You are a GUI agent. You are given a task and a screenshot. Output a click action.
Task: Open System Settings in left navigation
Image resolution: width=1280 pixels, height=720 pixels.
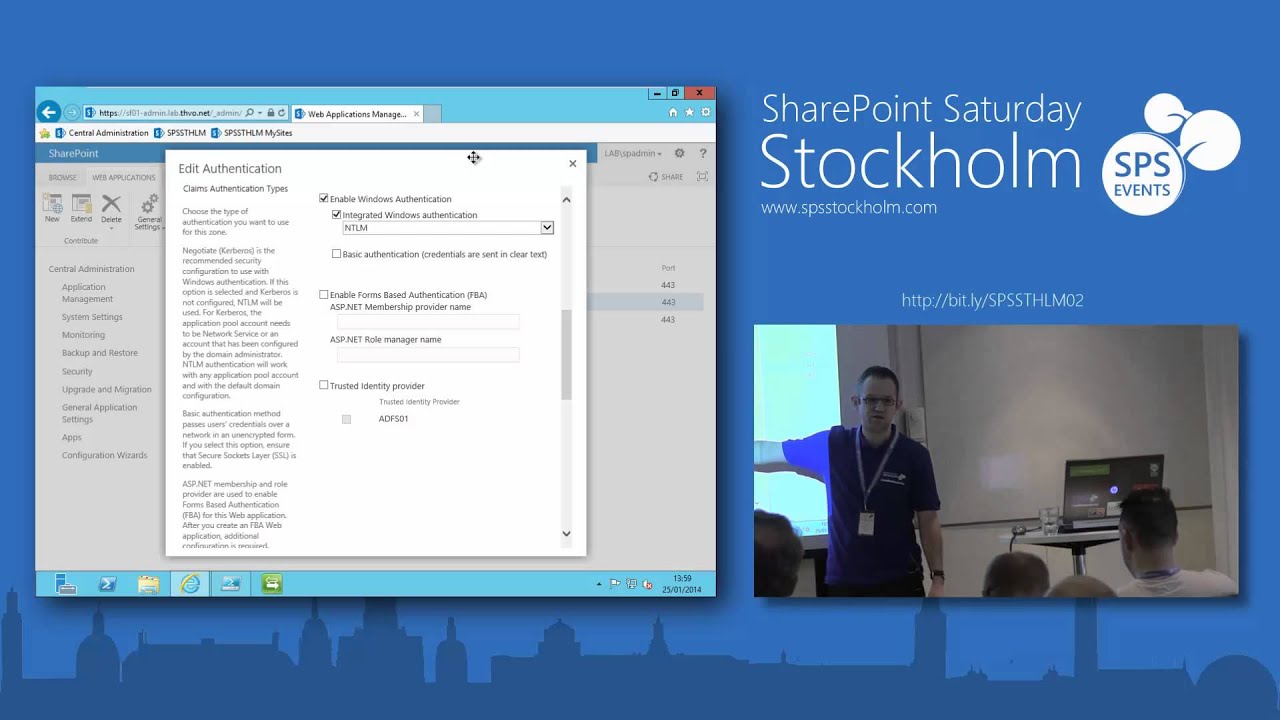(92, 317)
